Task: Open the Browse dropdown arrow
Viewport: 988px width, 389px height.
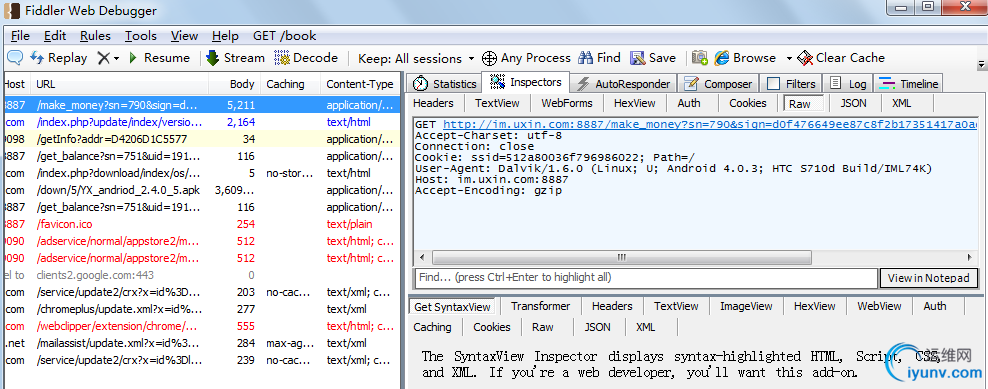Action: point(789,59)
